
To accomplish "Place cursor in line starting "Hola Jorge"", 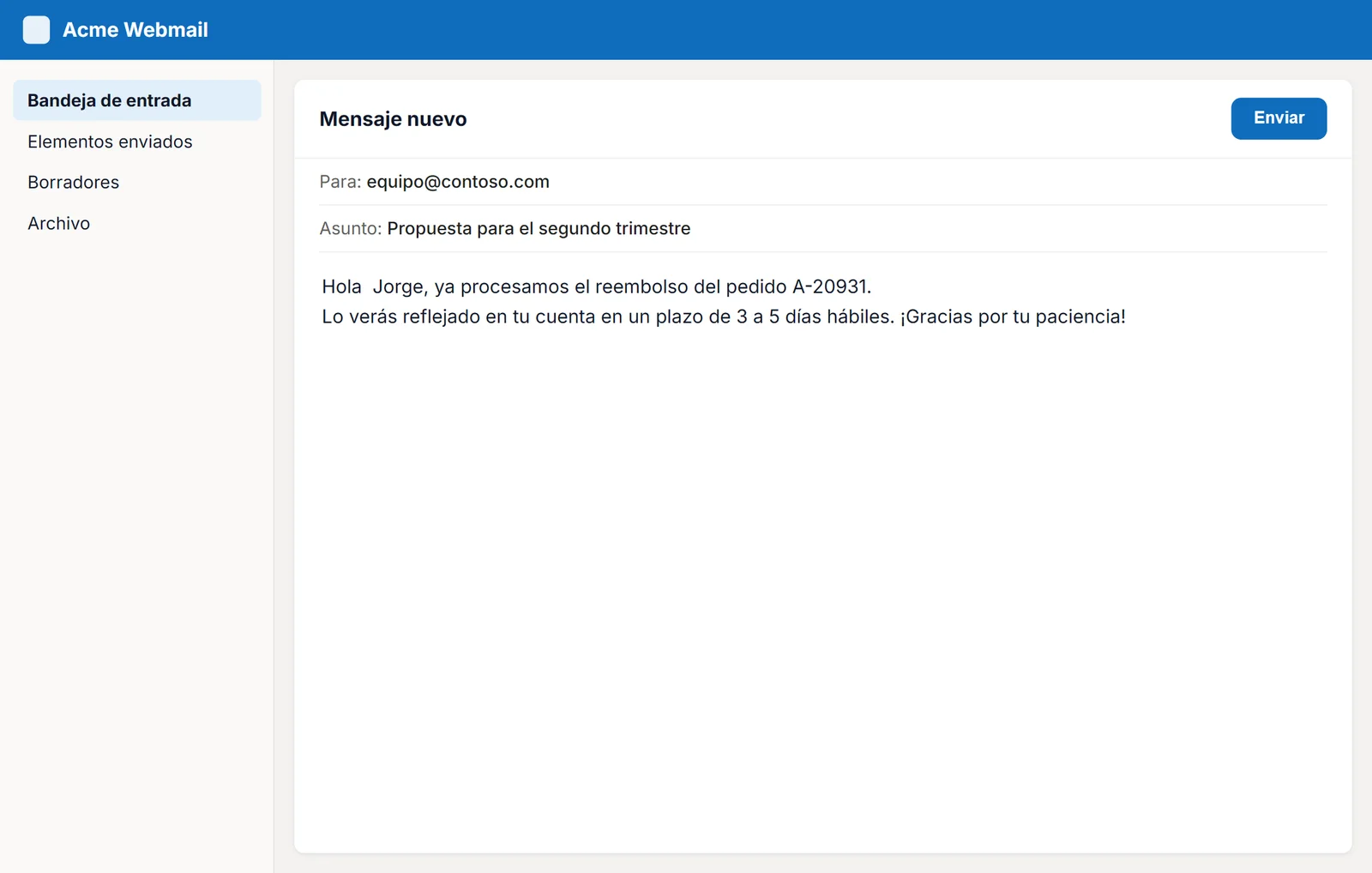I will (597, 286).
